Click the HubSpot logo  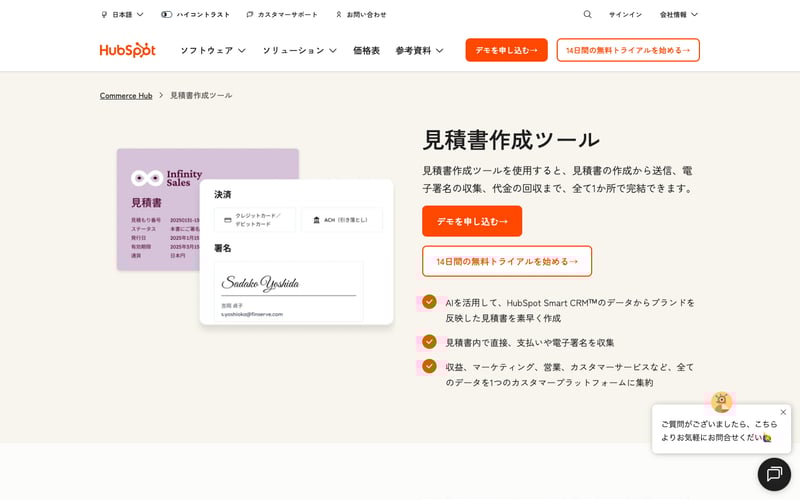(128, 50)
